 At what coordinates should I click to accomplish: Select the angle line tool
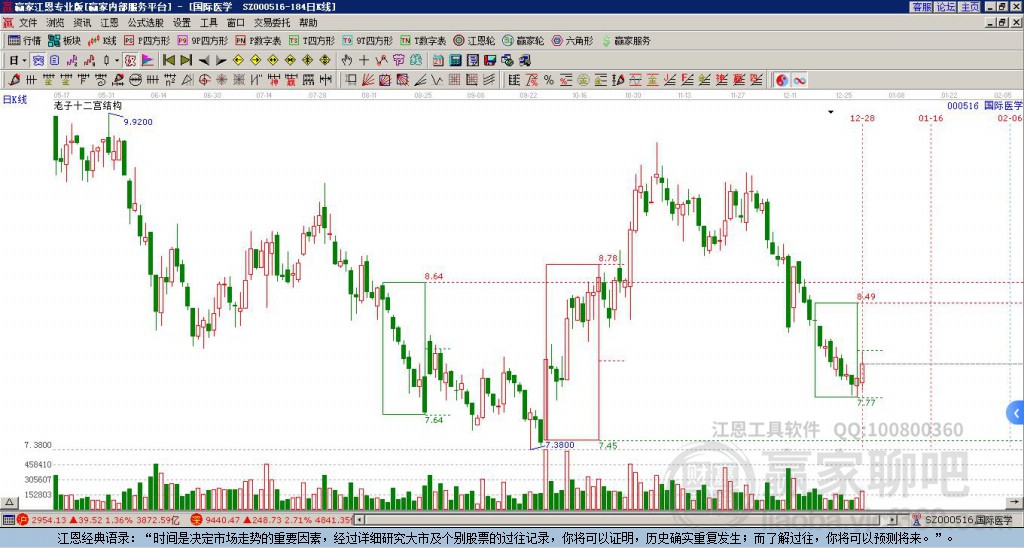click(419, 80)
